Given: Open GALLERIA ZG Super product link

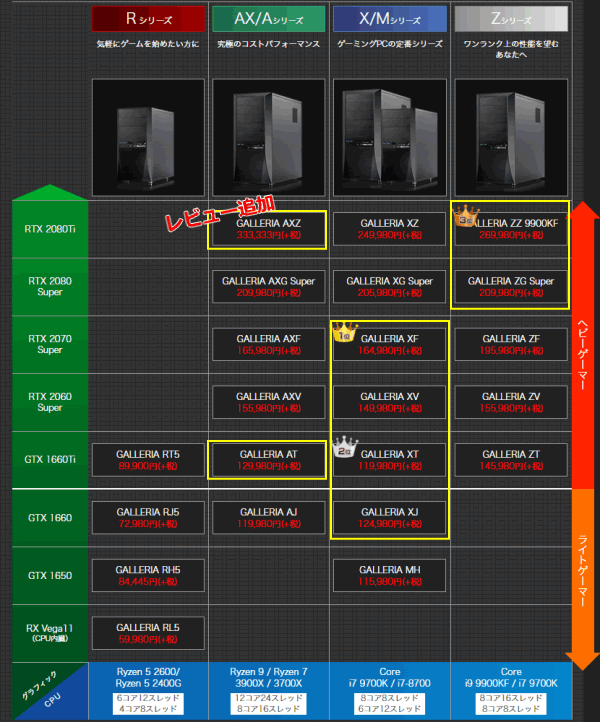Looking at the screenshot, I should point(511,286).
